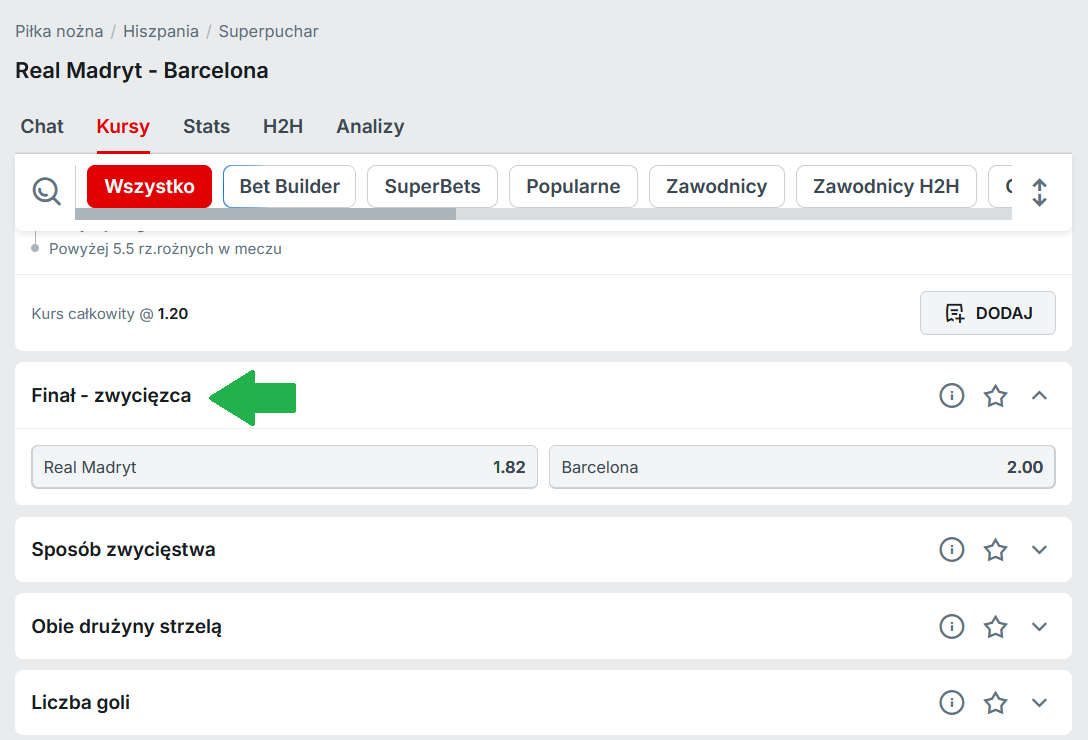Go to Hiszpania breadcrumb link
1088x740 pixels.
click(160, 31)
